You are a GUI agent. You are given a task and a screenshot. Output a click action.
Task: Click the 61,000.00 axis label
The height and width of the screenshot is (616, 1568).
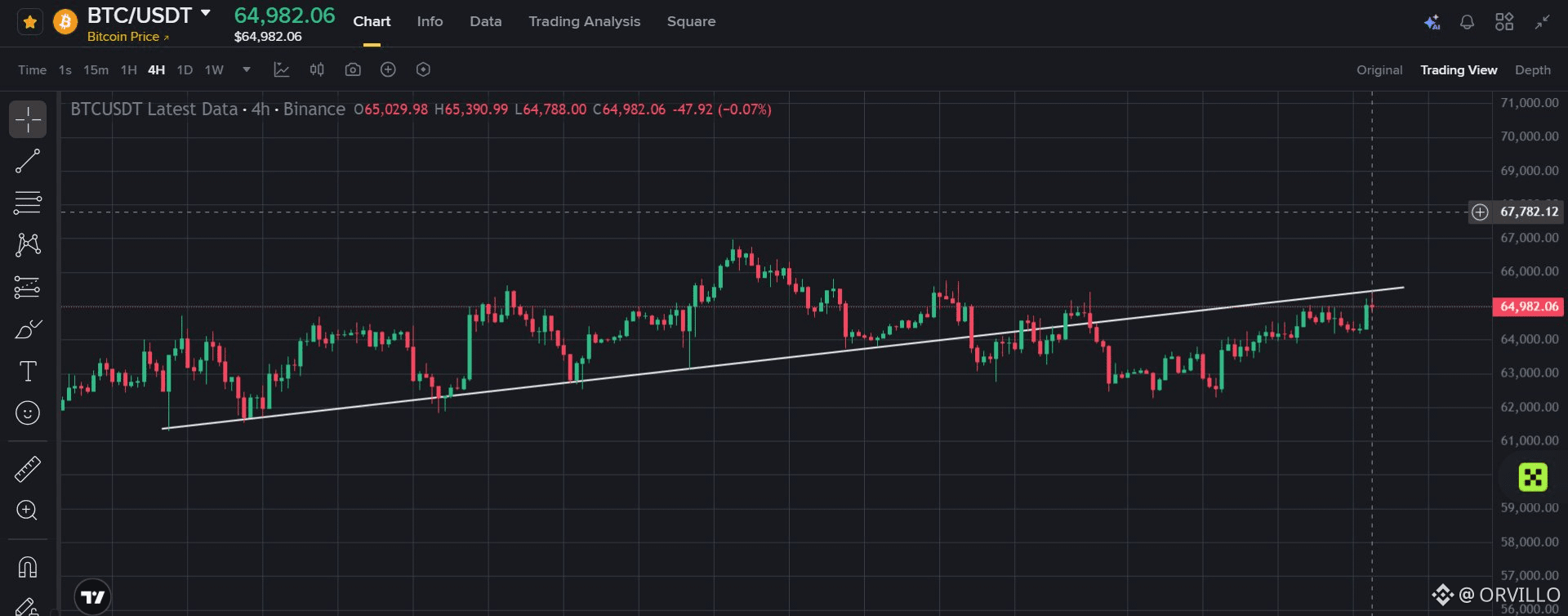point(1529,440)
